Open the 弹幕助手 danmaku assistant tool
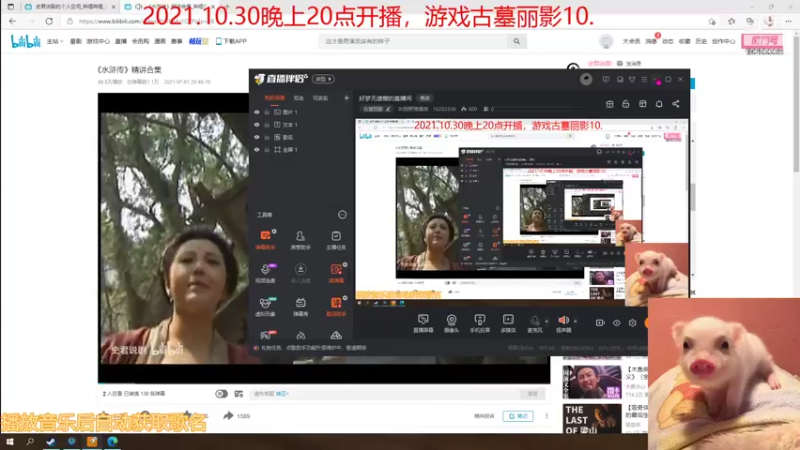800x450 pixels. [x=265, y=239]
